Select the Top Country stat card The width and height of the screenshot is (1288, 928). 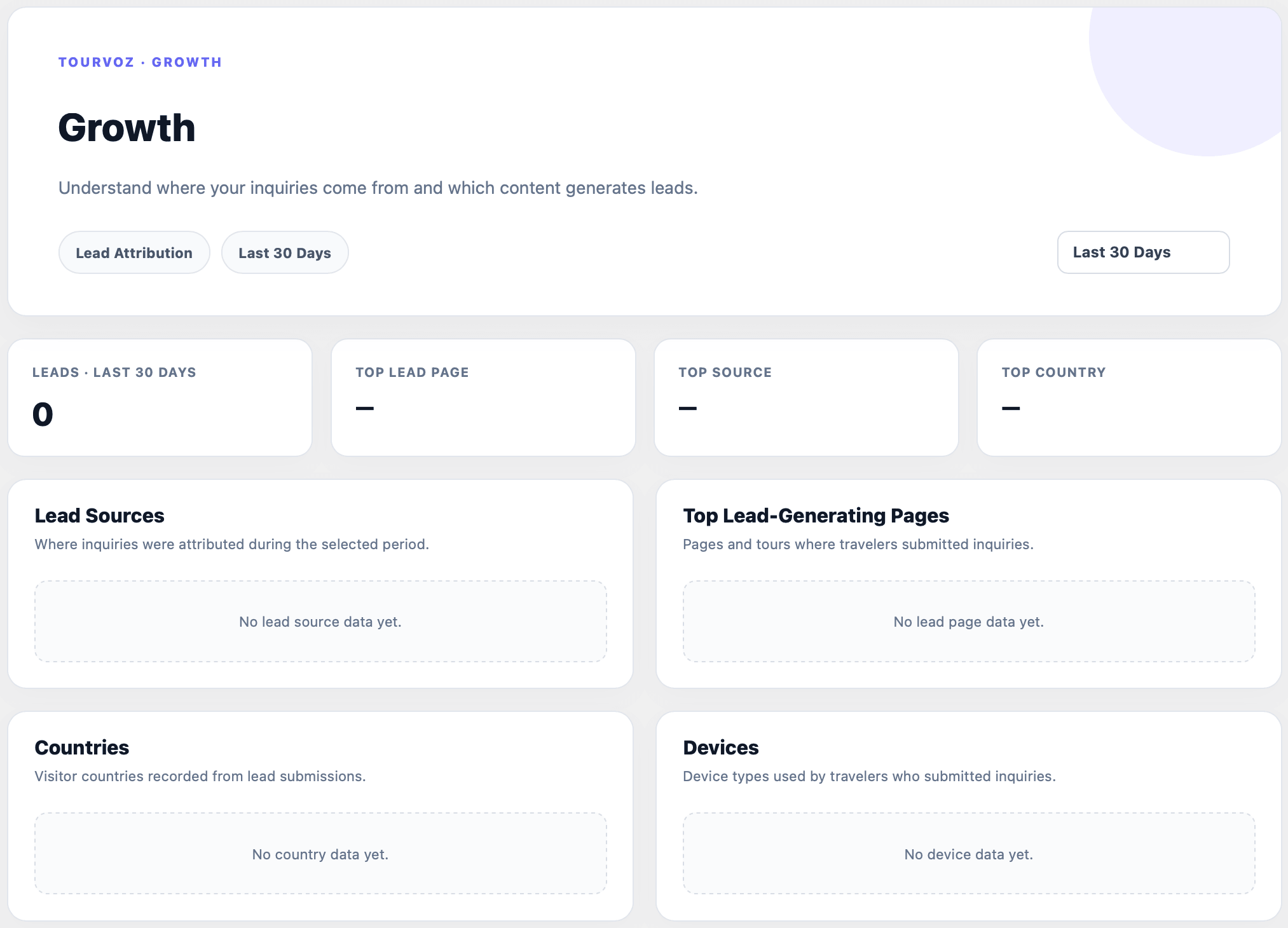point(1129,397)
